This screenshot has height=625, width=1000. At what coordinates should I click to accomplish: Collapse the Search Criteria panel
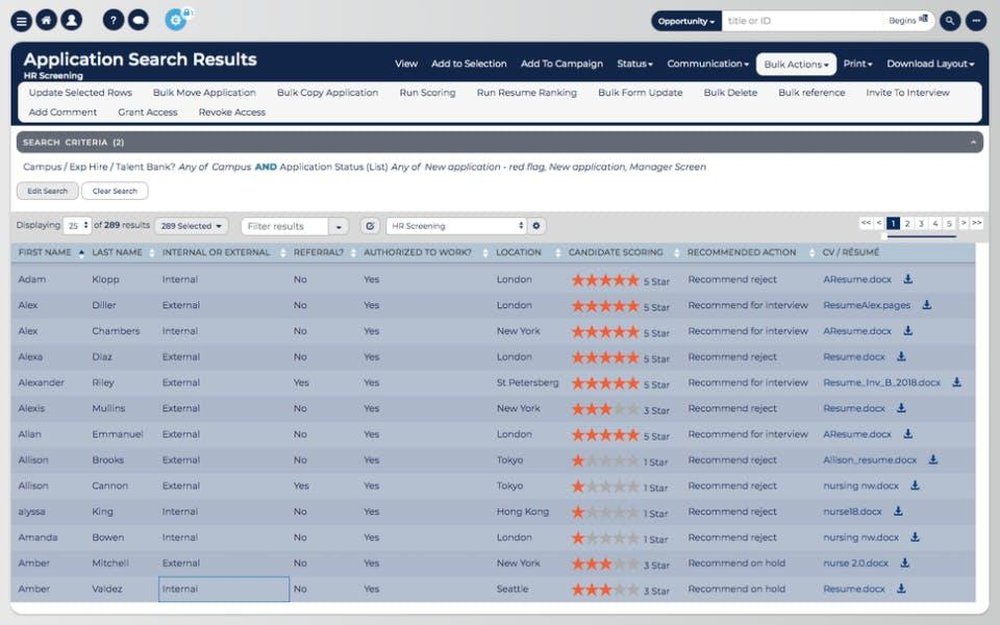(973, 142)
